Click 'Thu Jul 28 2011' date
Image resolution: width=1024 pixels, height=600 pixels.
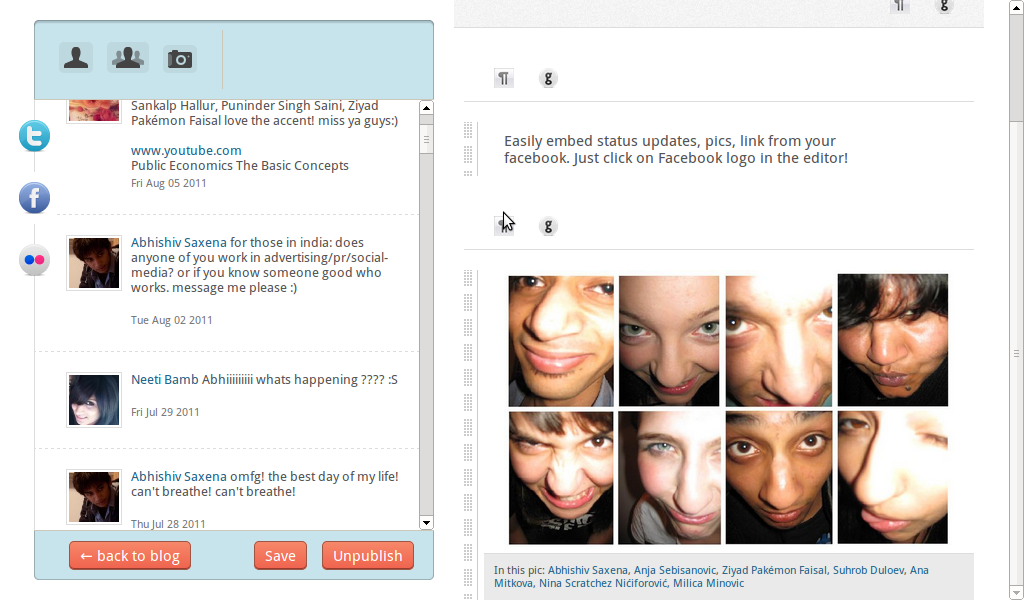tap(168, 524)
